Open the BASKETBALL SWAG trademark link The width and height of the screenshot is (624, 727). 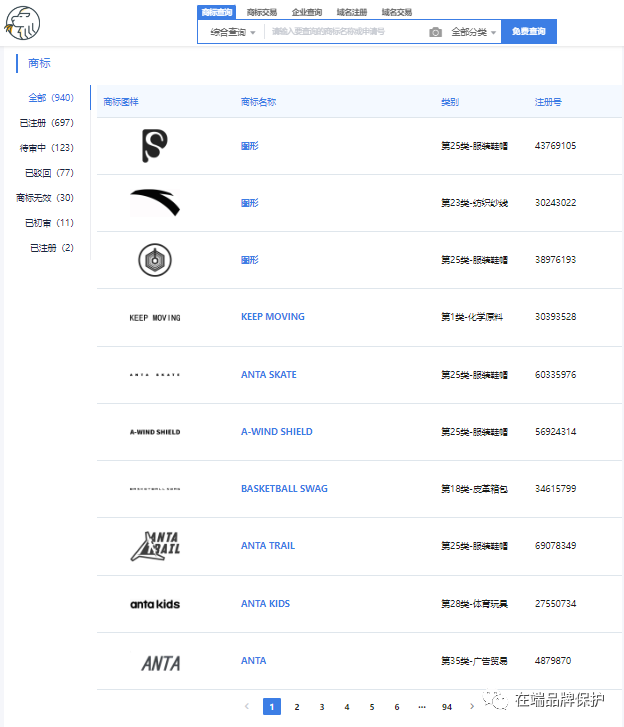pos(284,489)
